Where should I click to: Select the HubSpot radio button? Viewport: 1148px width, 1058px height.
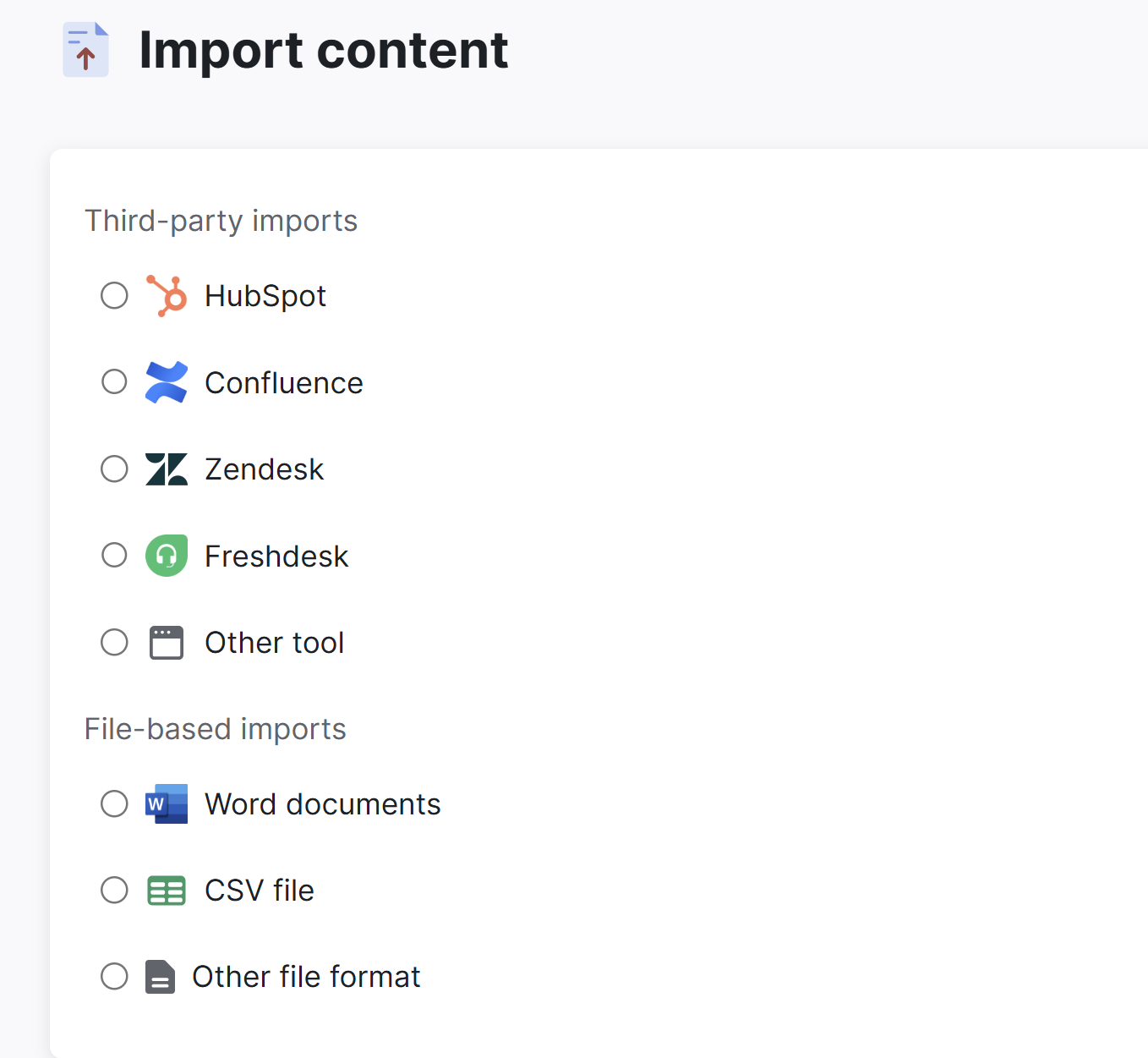pyautogui.click(x=114, y=296)
